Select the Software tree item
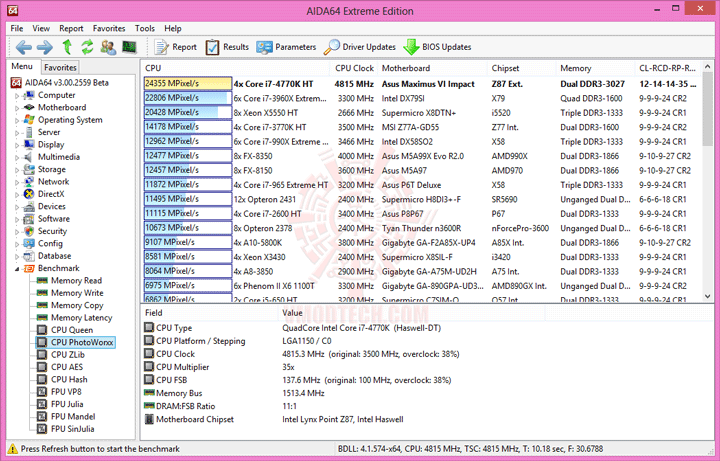Screen dimensions: 720x461 tap(54, 219)
